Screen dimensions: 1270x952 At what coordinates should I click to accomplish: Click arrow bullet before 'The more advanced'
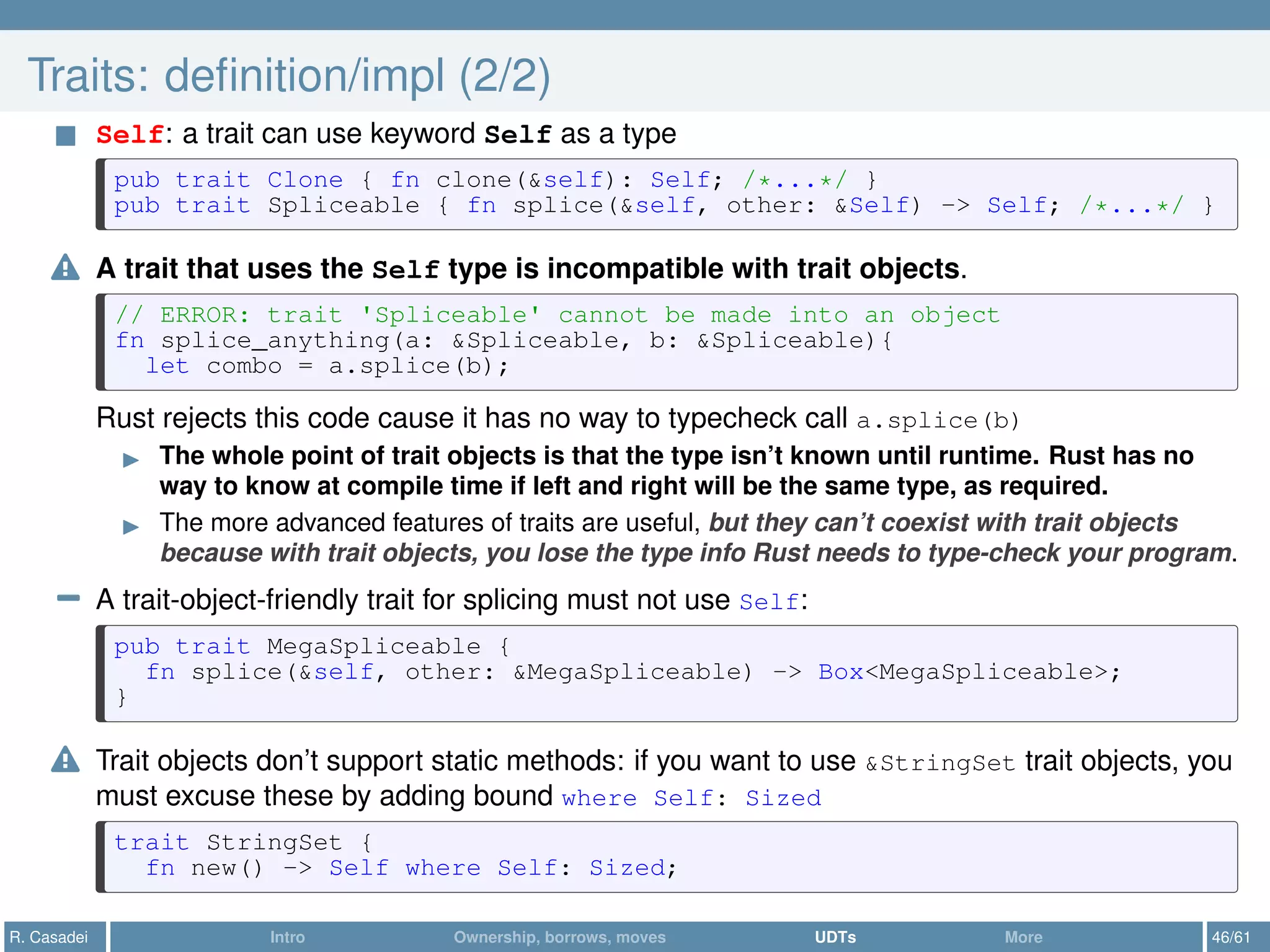coord(131,527)
